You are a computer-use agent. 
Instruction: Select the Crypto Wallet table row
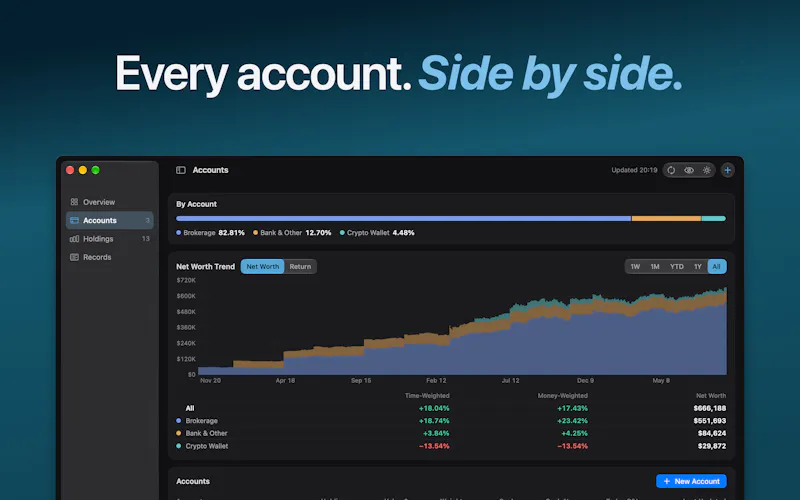(451, 446)
